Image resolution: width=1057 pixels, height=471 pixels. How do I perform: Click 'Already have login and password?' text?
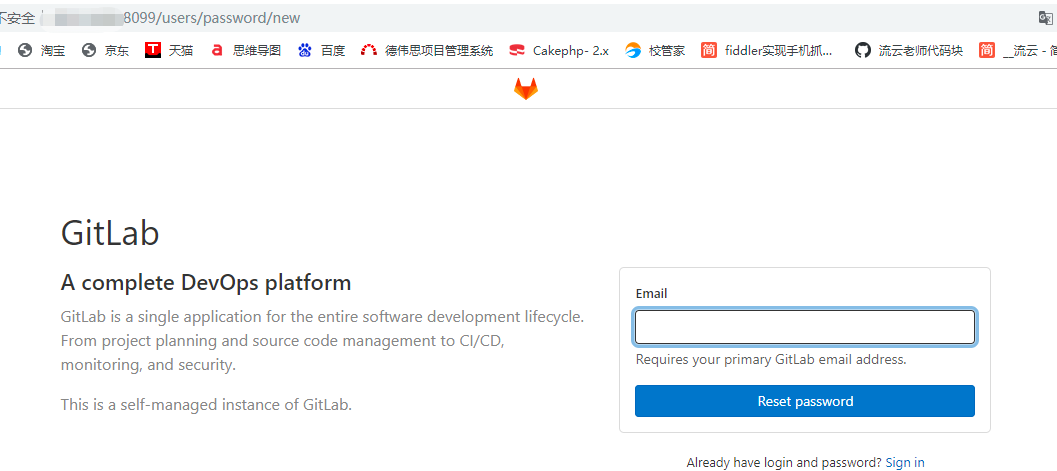point(784,463)
